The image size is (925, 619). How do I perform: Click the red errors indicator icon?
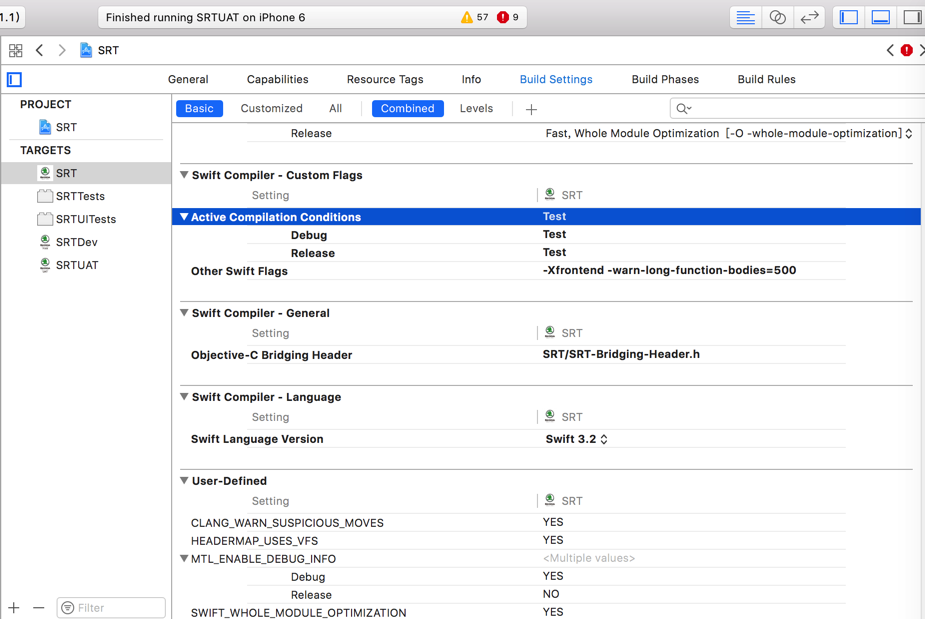pyautogui.click(x=503, y=17)
